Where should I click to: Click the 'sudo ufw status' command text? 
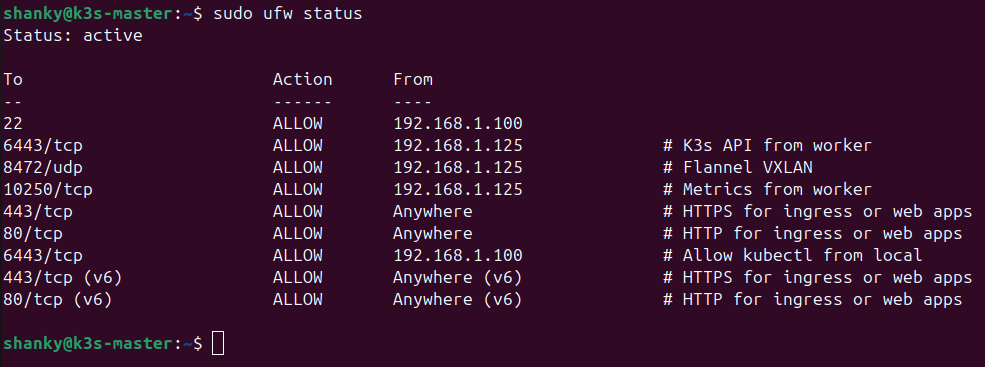pyautogui.click(x=288, y=13)
